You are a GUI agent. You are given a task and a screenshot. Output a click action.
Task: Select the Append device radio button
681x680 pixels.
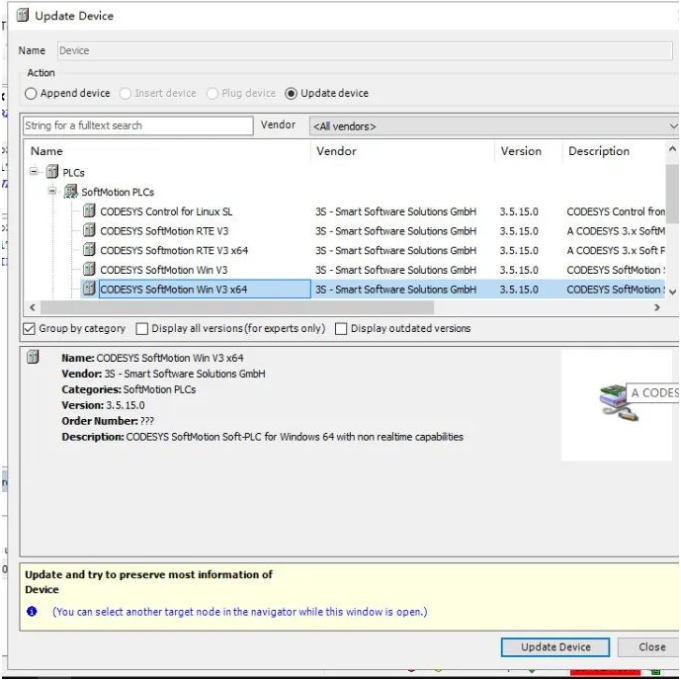31,93
